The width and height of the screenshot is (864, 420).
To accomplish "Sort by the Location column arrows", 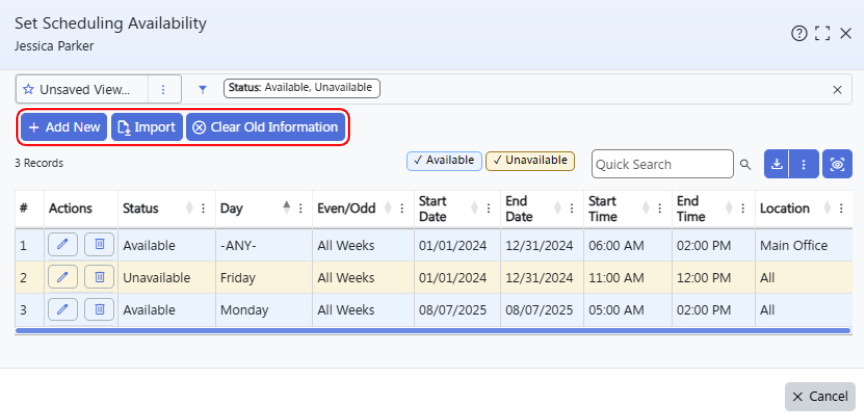I will [x=827, y=208].
